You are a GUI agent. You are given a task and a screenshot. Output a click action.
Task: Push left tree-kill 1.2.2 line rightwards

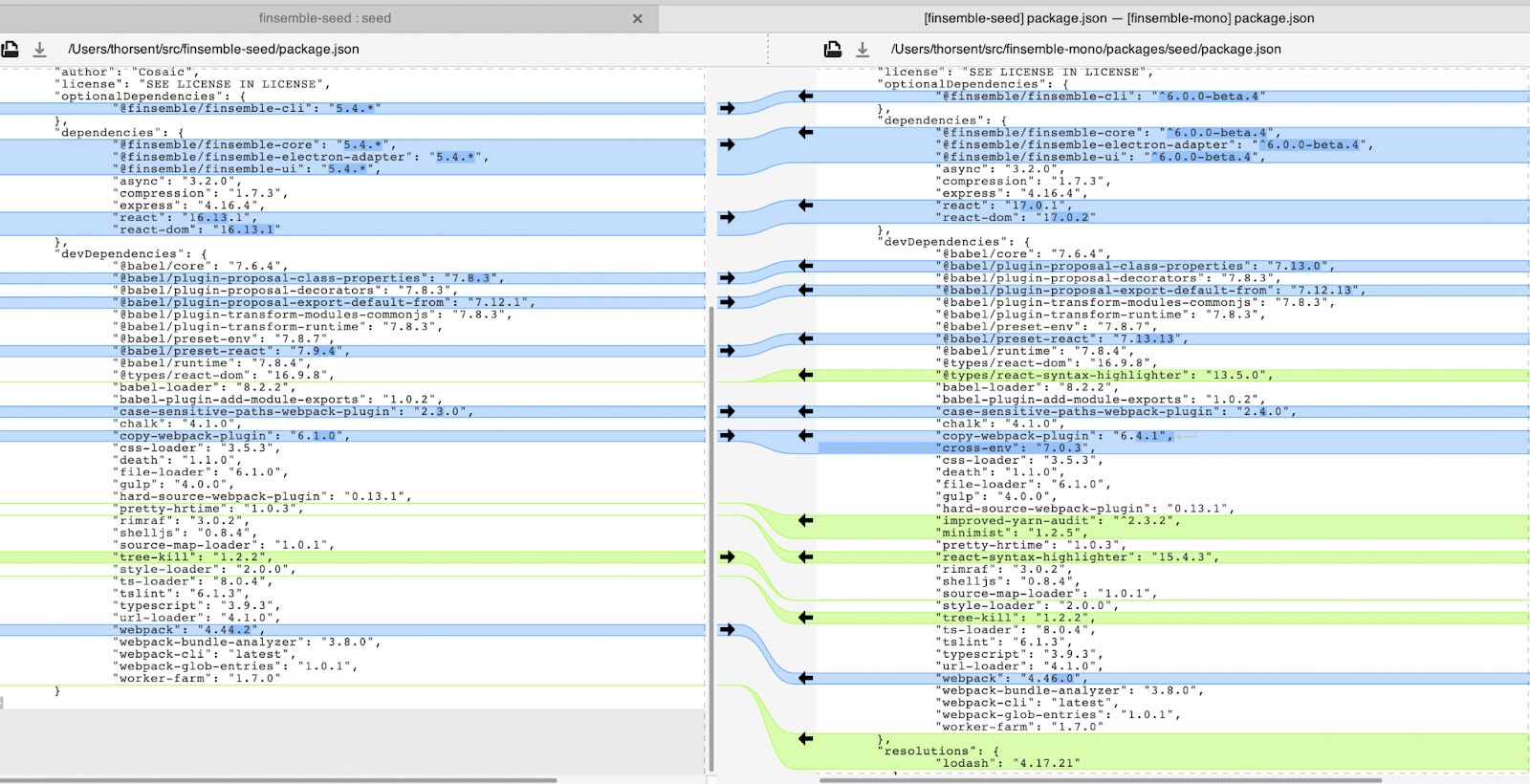(x=727, y=556)
